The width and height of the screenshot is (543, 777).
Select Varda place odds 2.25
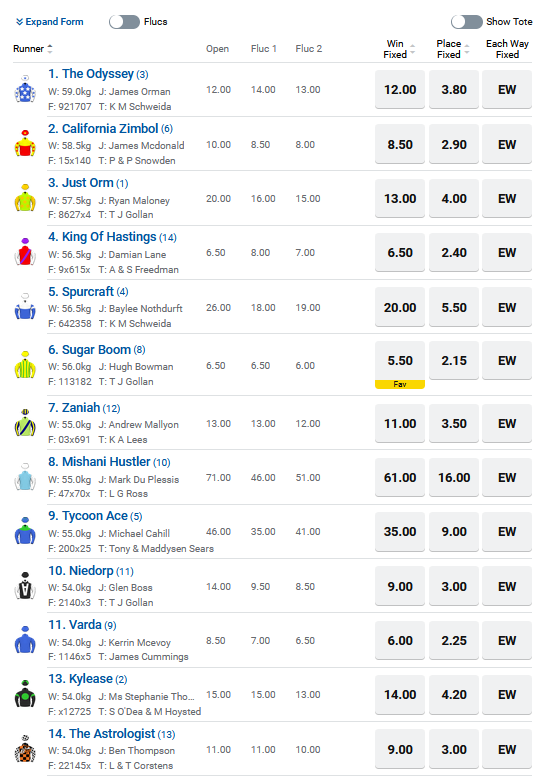[x=454, y=640]
